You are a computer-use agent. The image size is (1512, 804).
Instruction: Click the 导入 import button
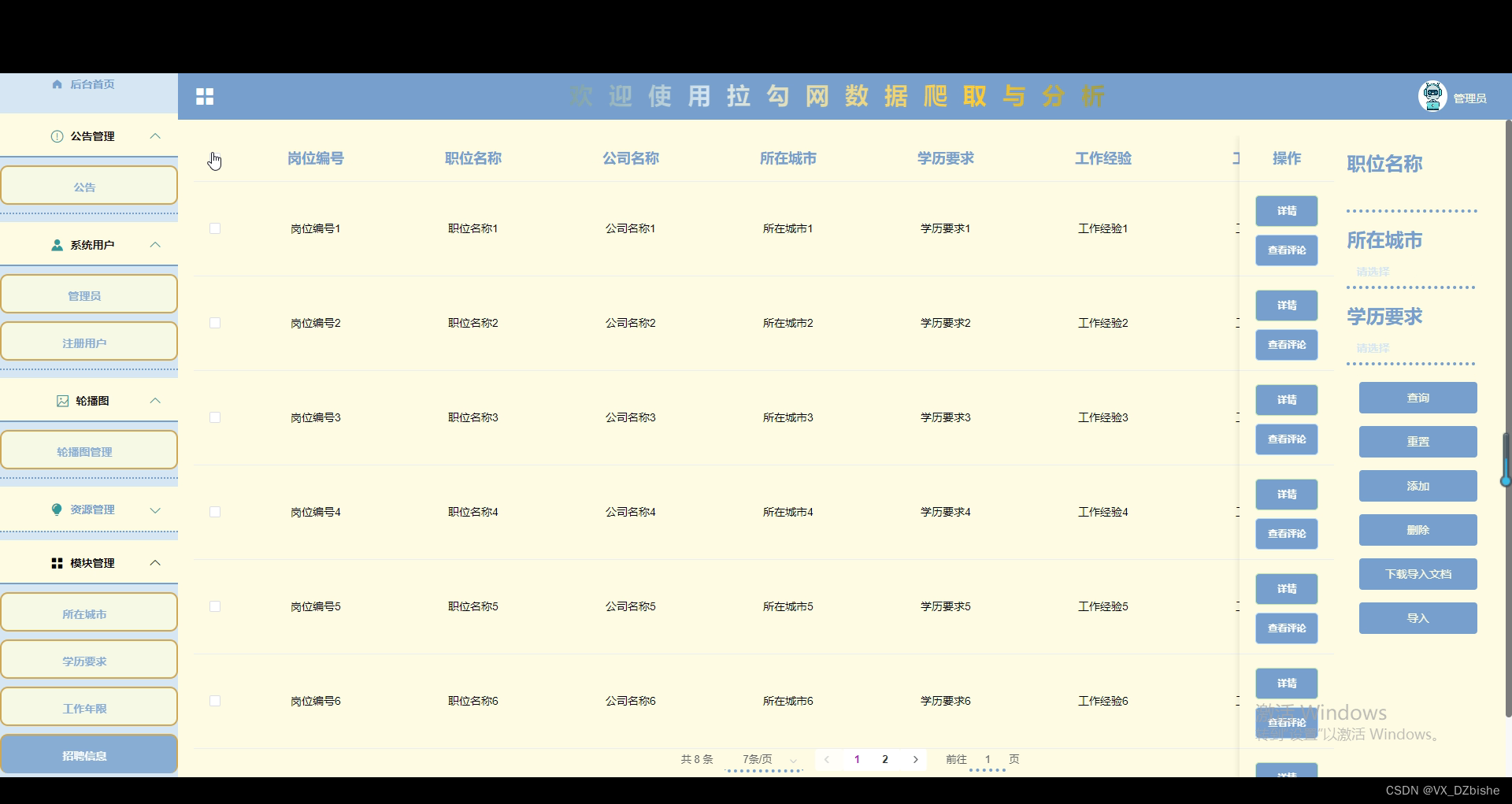(1417, 618)
